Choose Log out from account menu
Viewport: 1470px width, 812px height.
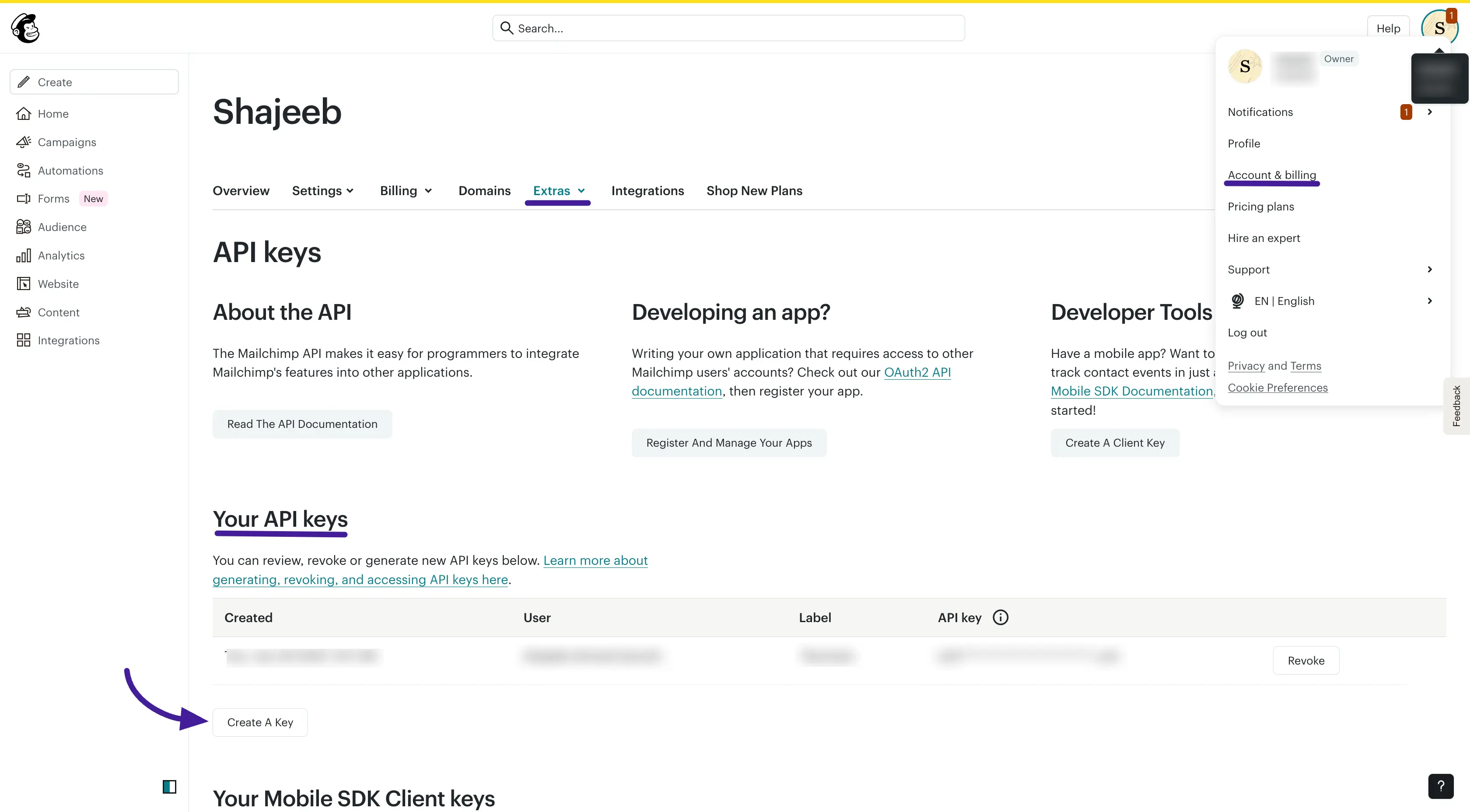click(1247, 332)
